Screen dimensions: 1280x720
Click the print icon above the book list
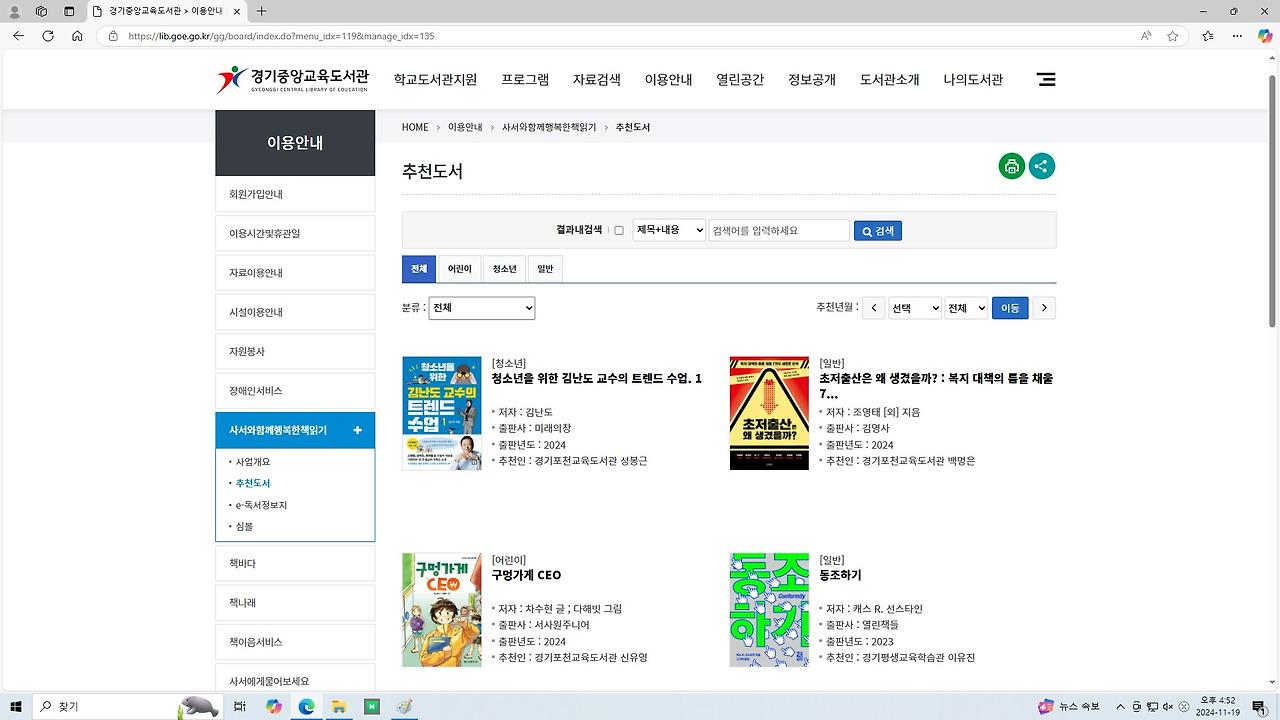[x=1011, y=166]
